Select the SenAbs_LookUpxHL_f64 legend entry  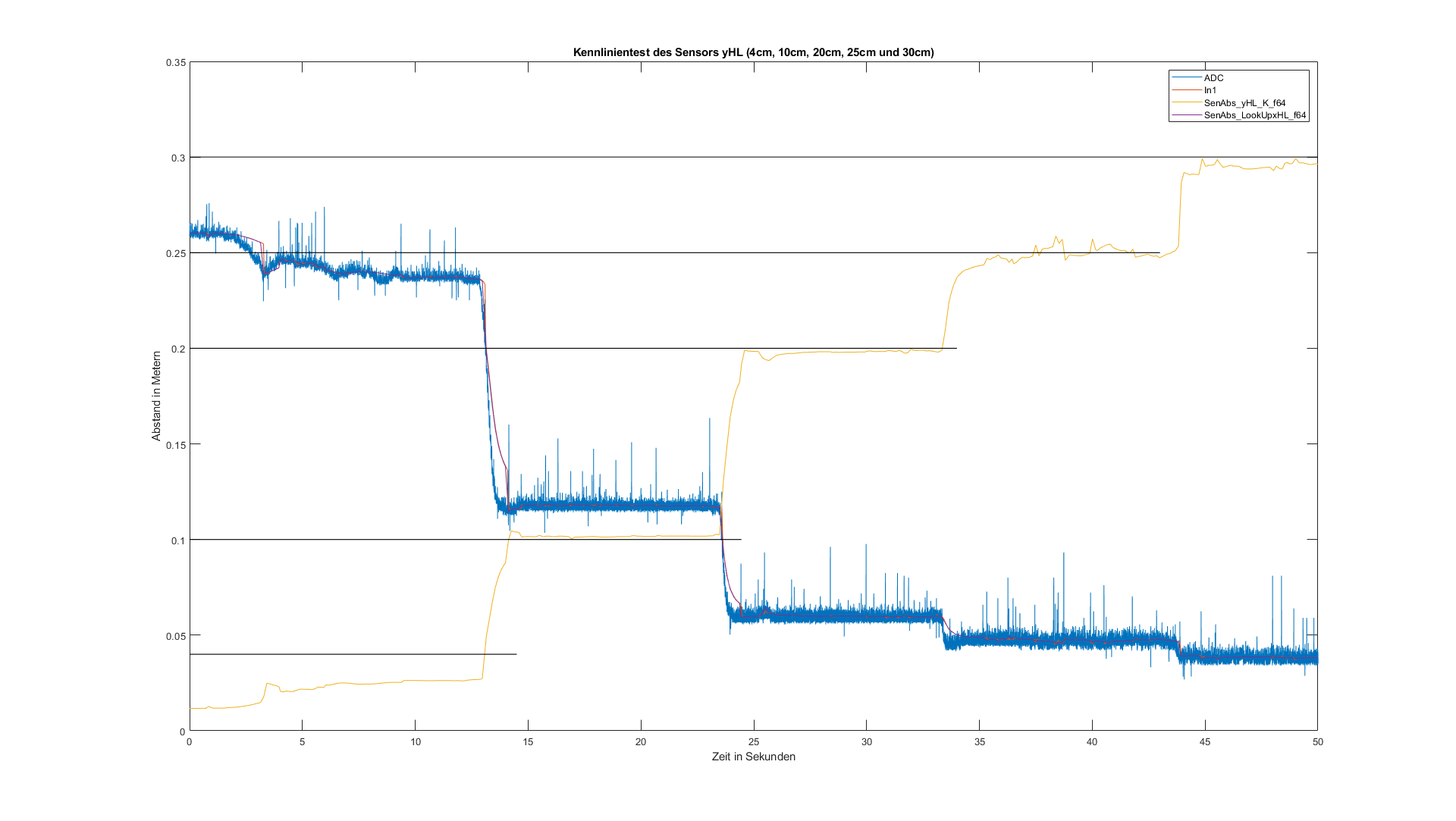(x=1254, y=115)
